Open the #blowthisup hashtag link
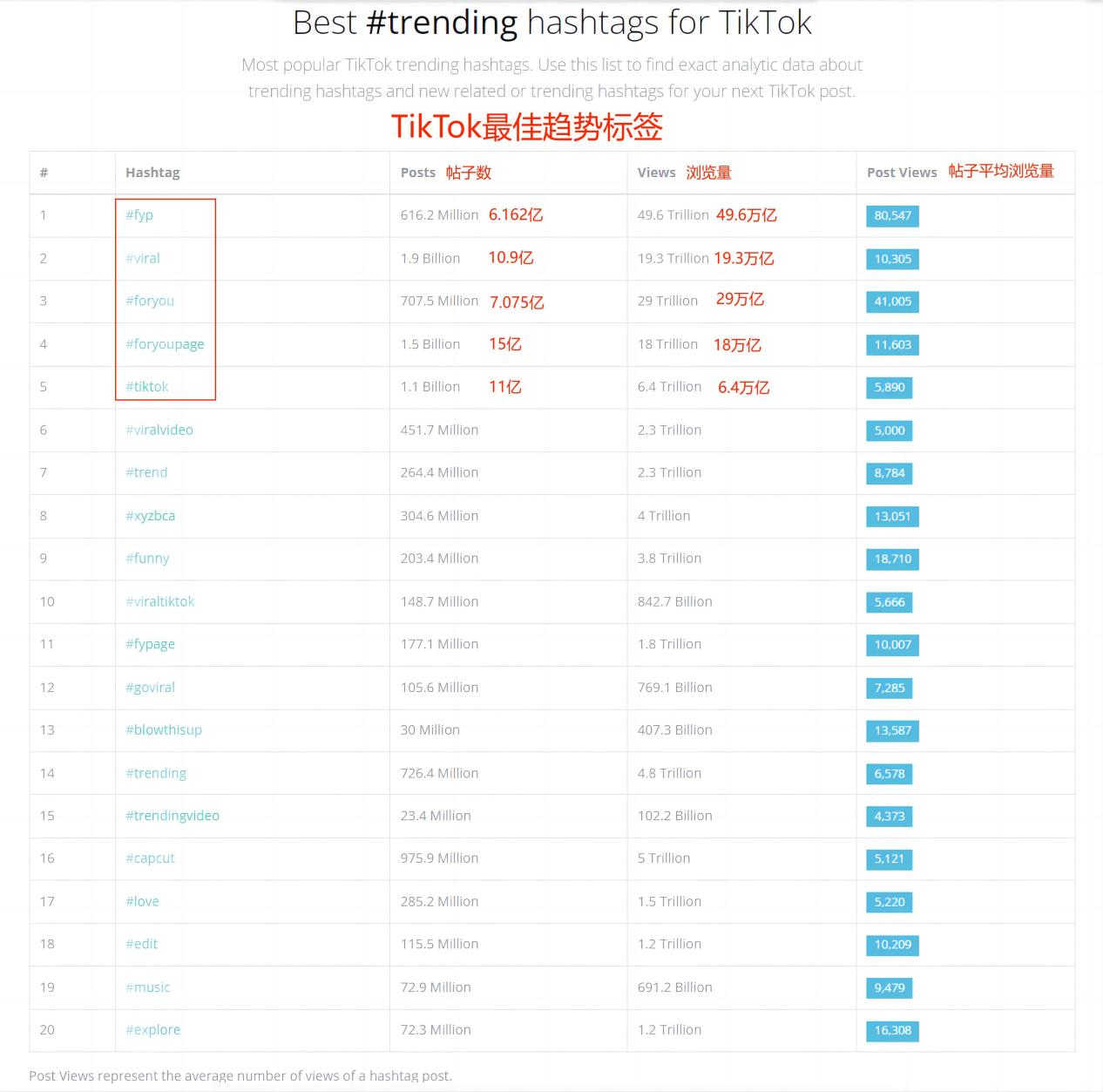 [164, 730]
